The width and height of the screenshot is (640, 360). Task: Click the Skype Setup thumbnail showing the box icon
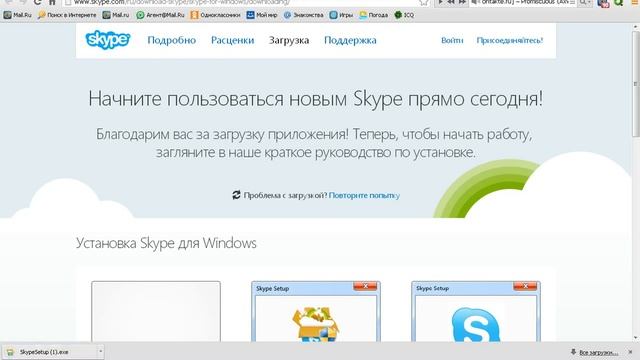pos(316,311)
